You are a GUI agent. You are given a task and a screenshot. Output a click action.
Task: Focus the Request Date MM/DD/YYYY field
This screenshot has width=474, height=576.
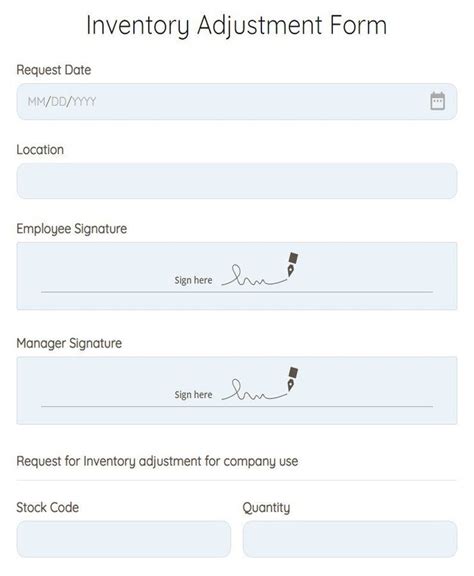237,101
